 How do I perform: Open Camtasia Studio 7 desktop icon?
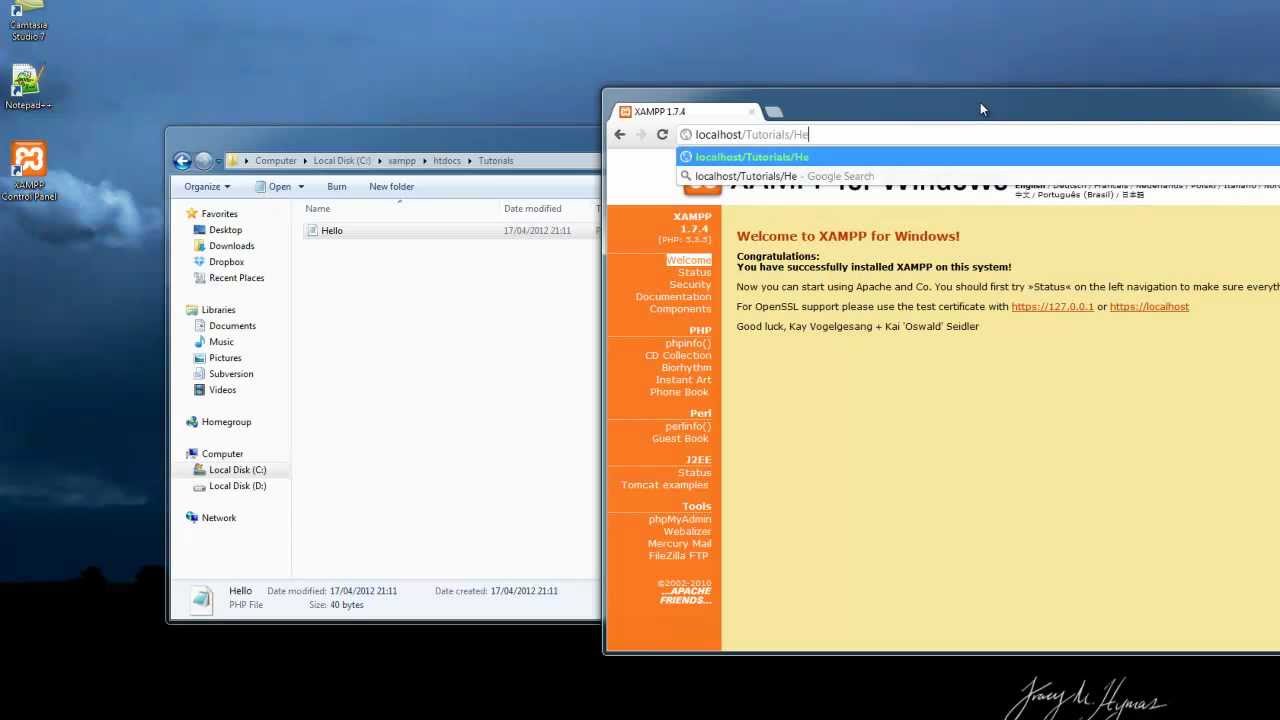(x=28, y=20)
